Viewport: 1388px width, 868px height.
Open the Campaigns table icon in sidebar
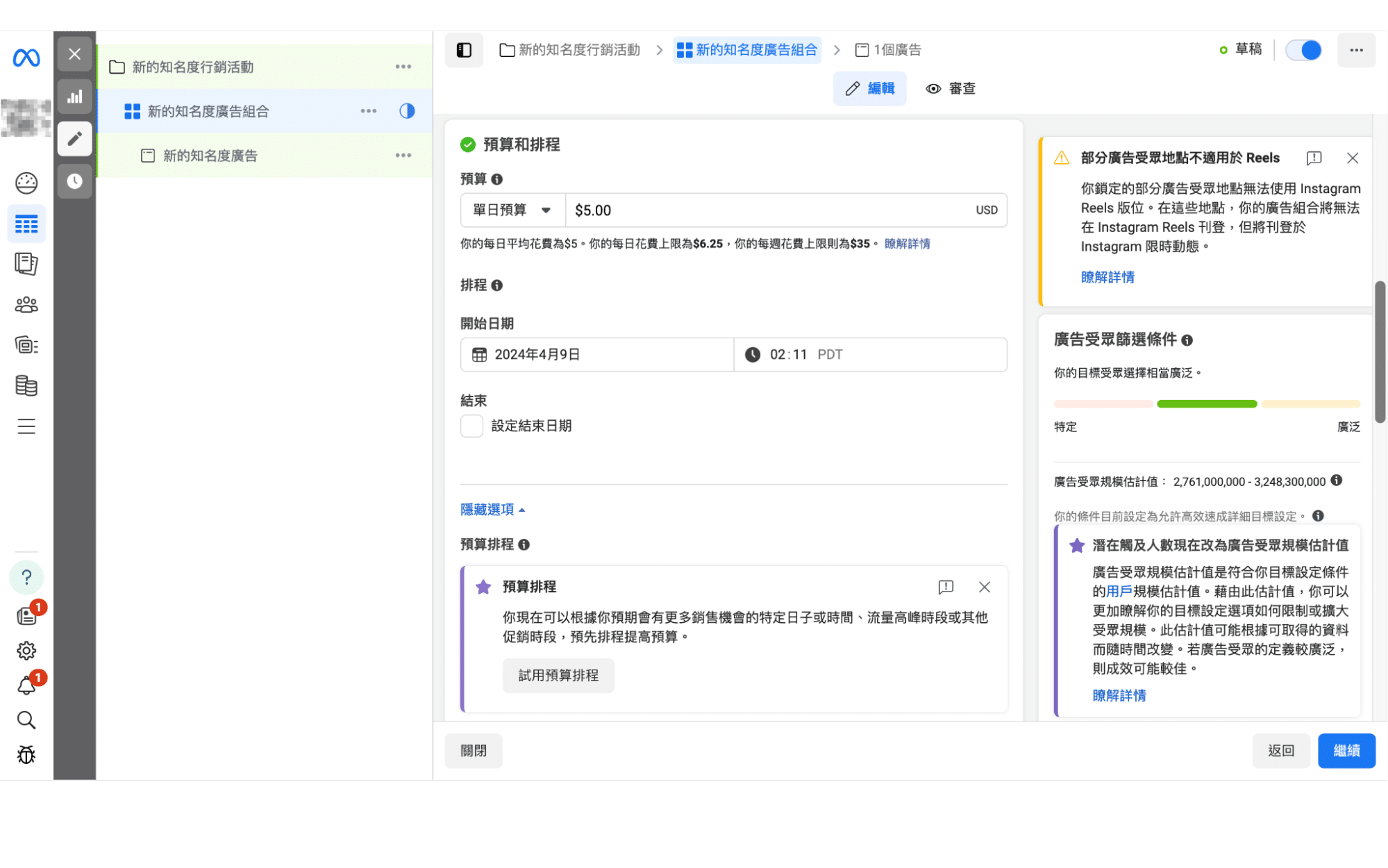click(26, 224)
